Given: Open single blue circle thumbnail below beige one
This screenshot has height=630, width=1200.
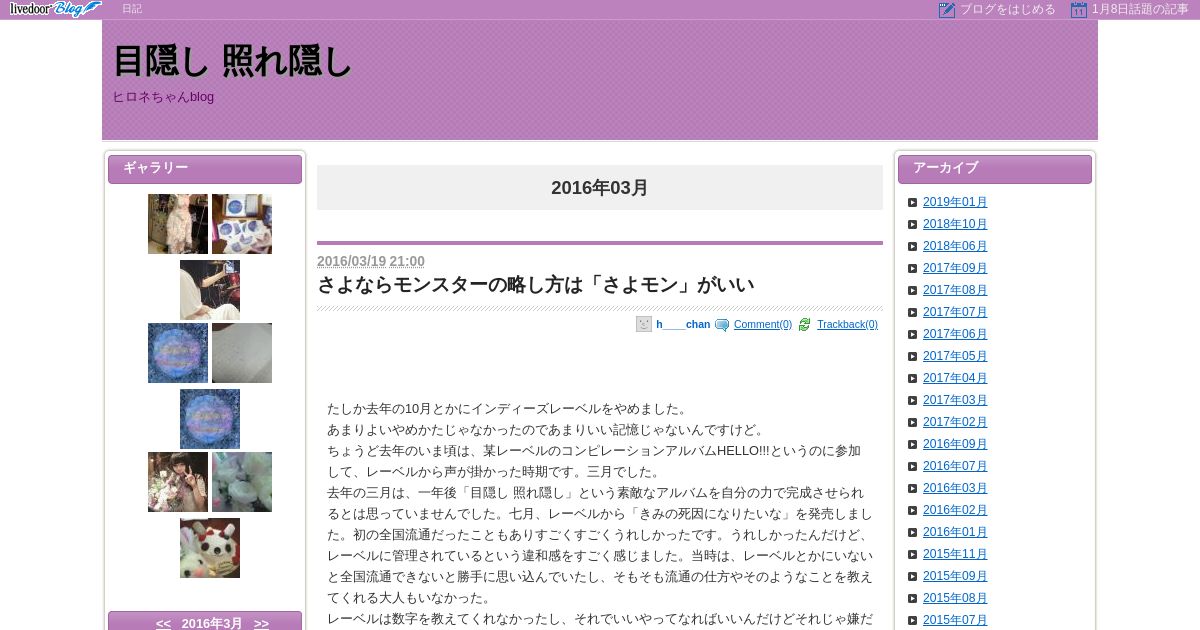Looking at the screenshot, I should [x=210, y=419].
